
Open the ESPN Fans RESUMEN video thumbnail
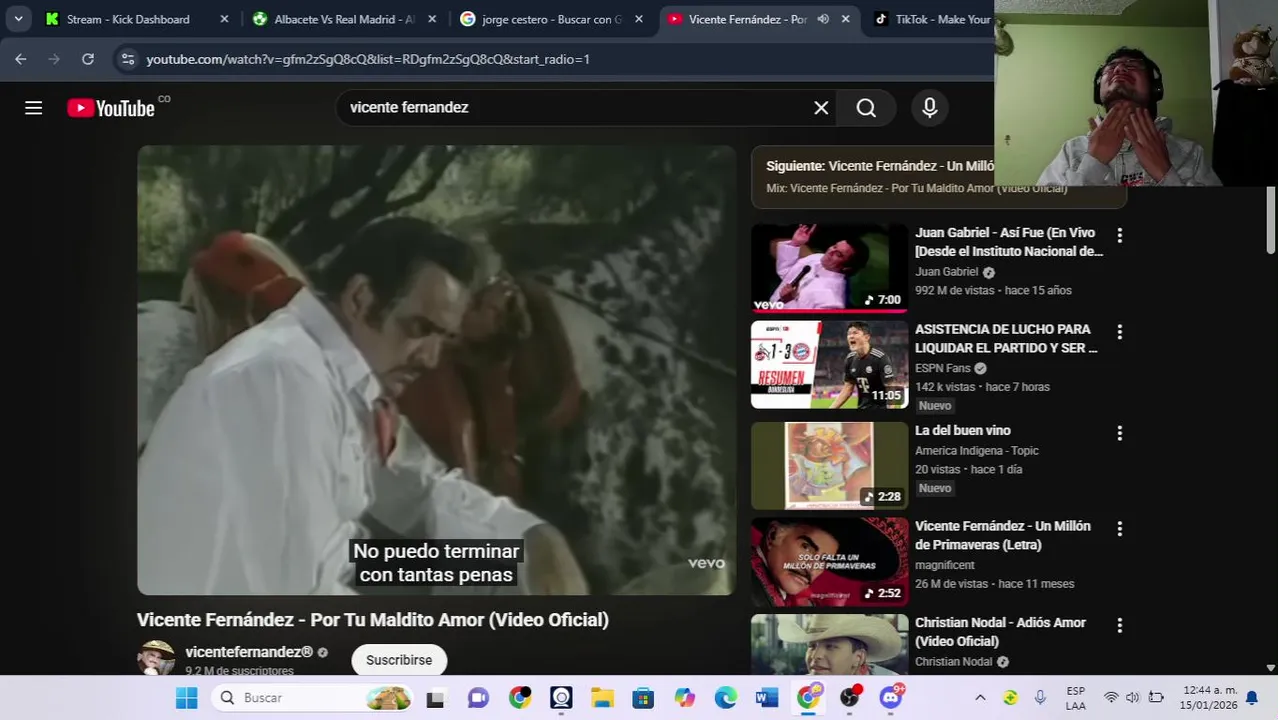pos(829,364)
